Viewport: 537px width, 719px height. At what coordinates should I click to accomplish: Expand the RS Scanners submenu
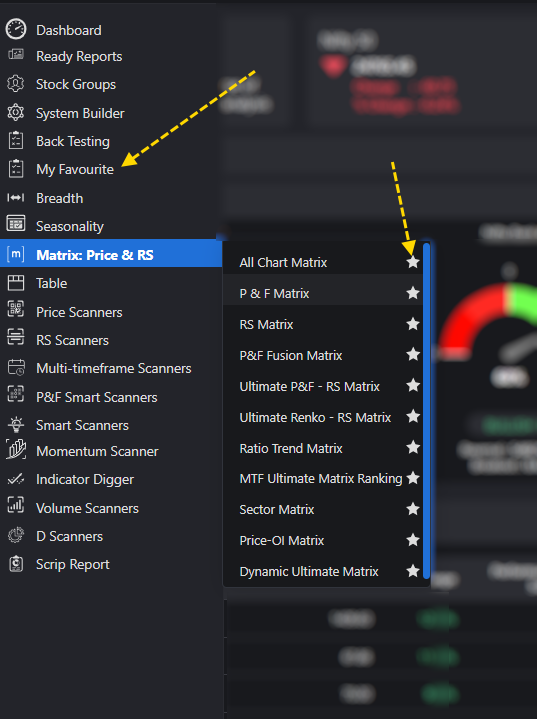tap(72, 340)
